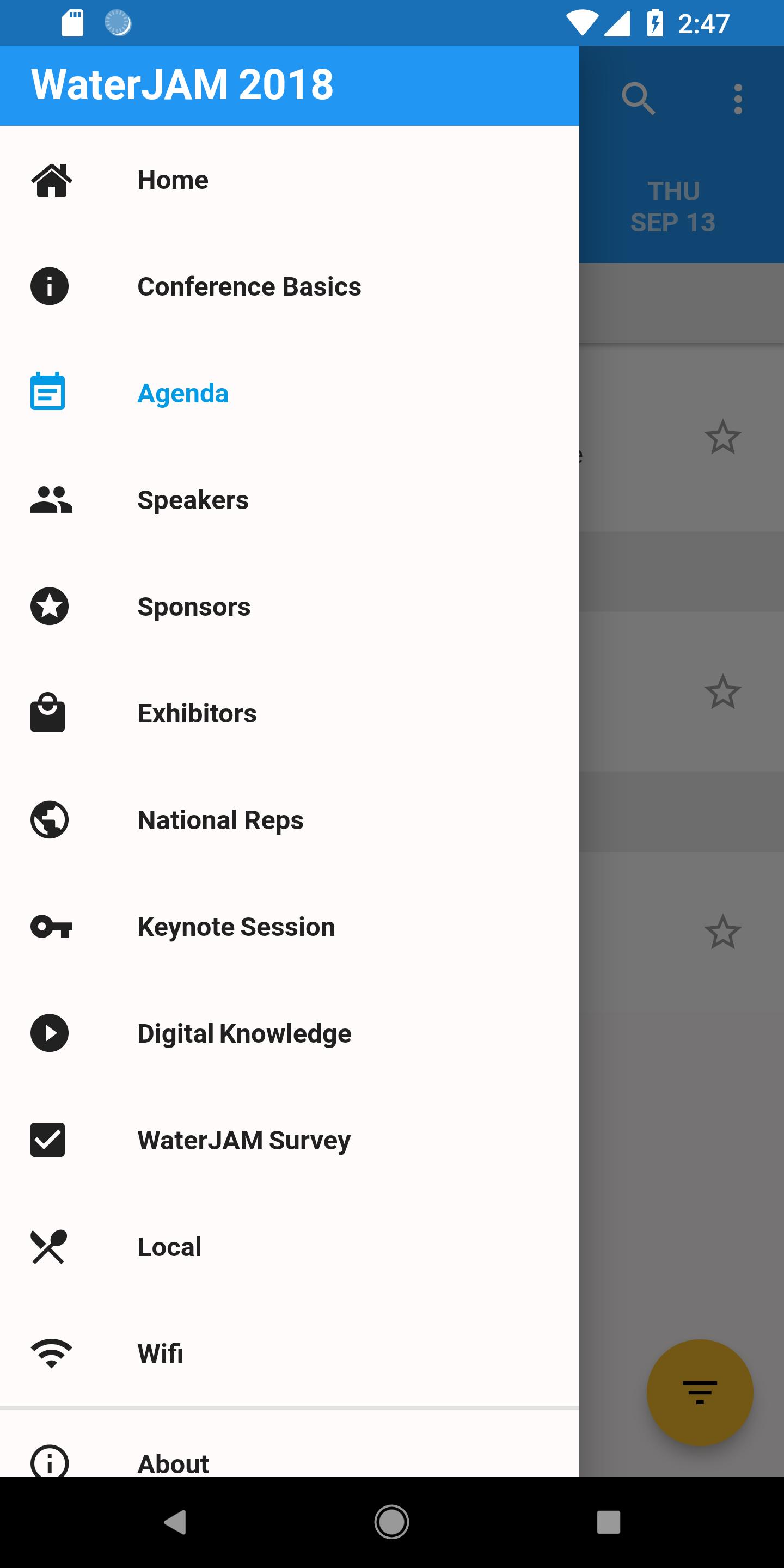Screen dimensions: 784x1568
Task: Open the agenda filter floating button
Action: pos(700,1393)
